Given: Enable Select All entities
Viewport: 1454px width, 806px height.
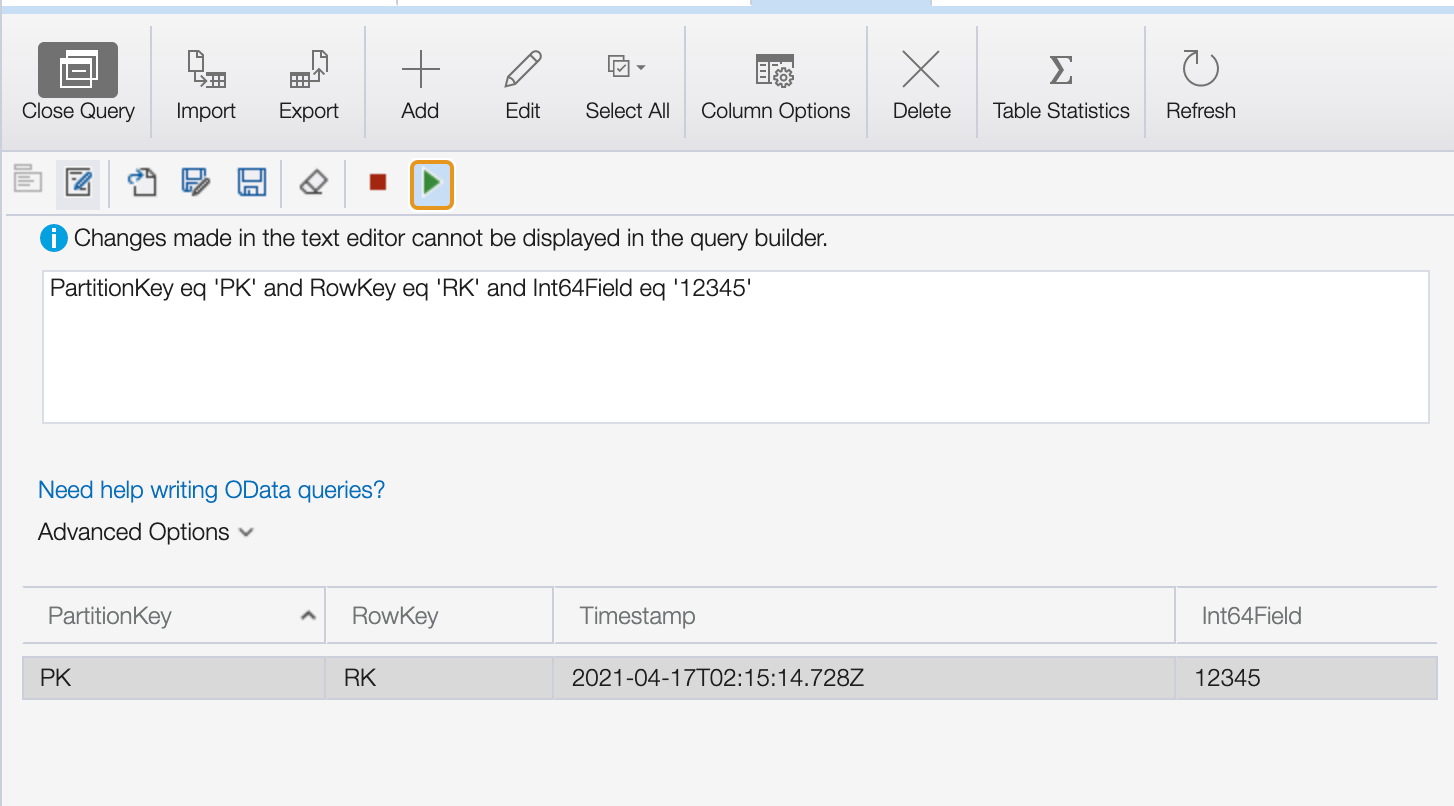Looking at the screenshot, I should [620, 82].
